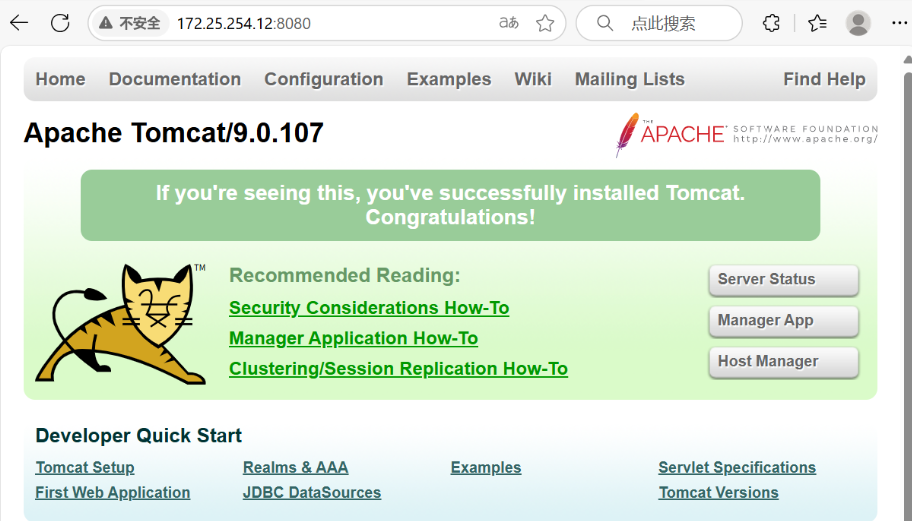The image size is (912, 521).
Task: Click the Recommended Reading heading
Action: pos(344,275)
